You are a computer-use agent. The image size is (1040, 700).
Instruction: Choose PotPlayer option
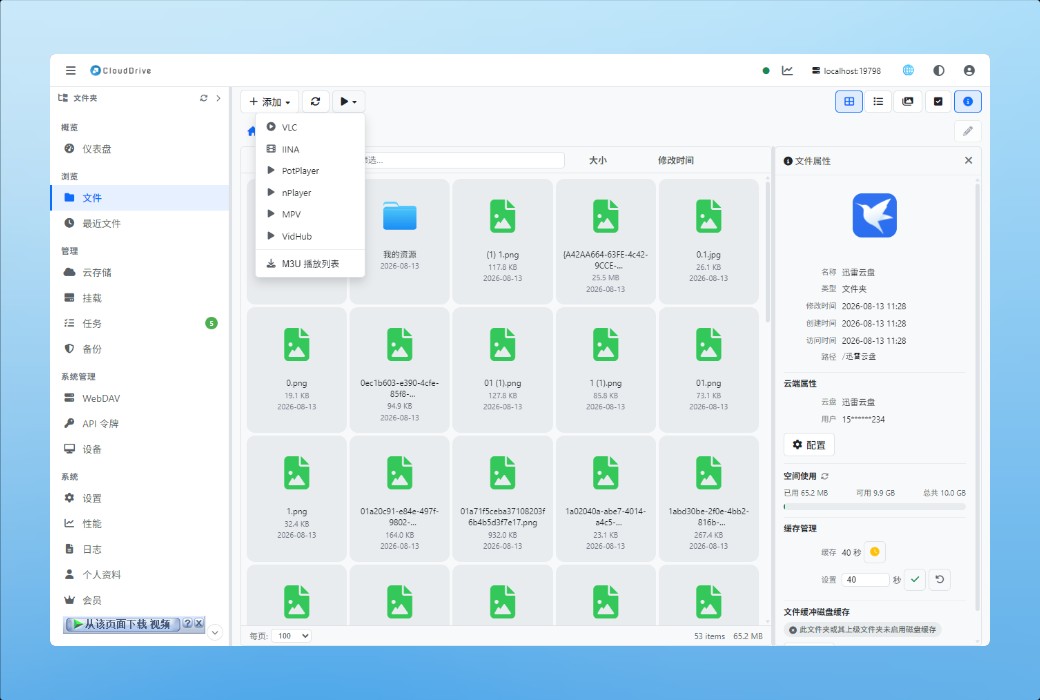click(310, 171)
